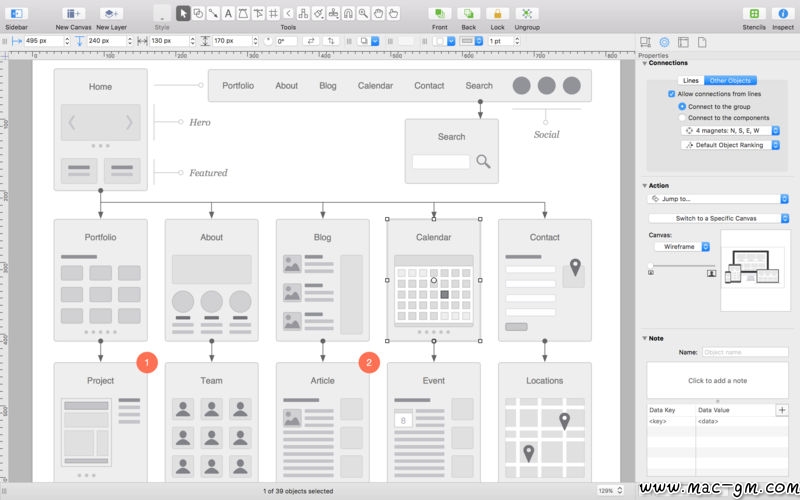Select the Text tool in Tools
Screen dimensions: 800x500
coord(228,13)
